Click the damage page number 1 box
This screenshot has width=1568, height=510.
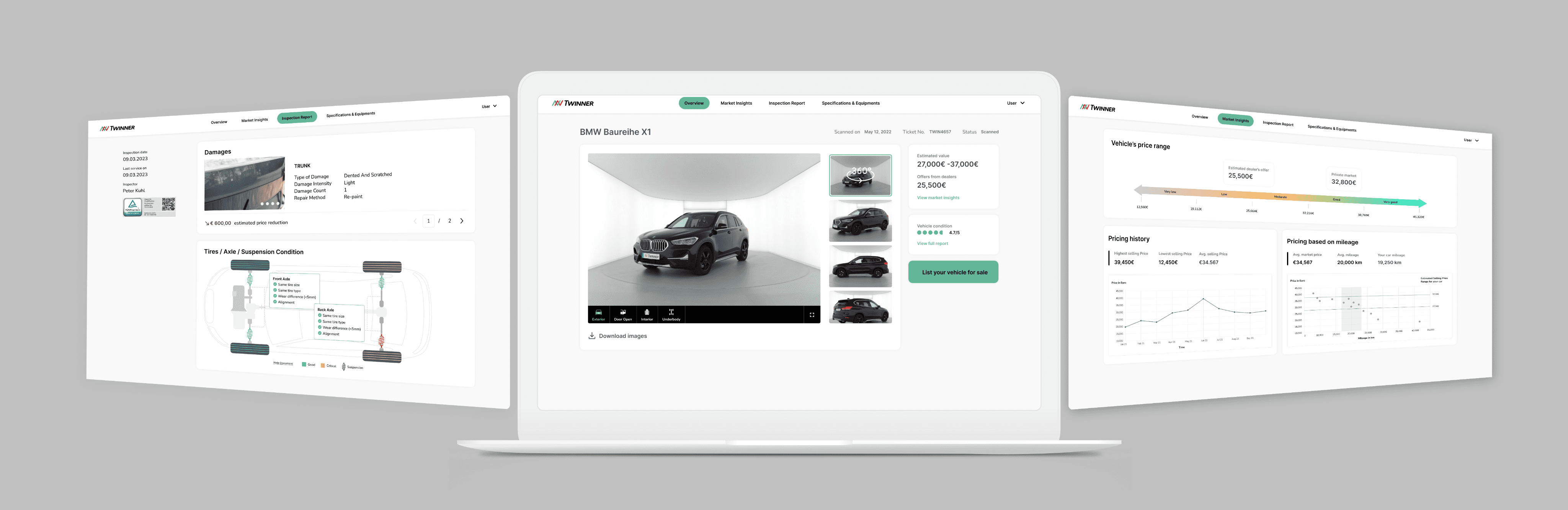pos(428,221)
